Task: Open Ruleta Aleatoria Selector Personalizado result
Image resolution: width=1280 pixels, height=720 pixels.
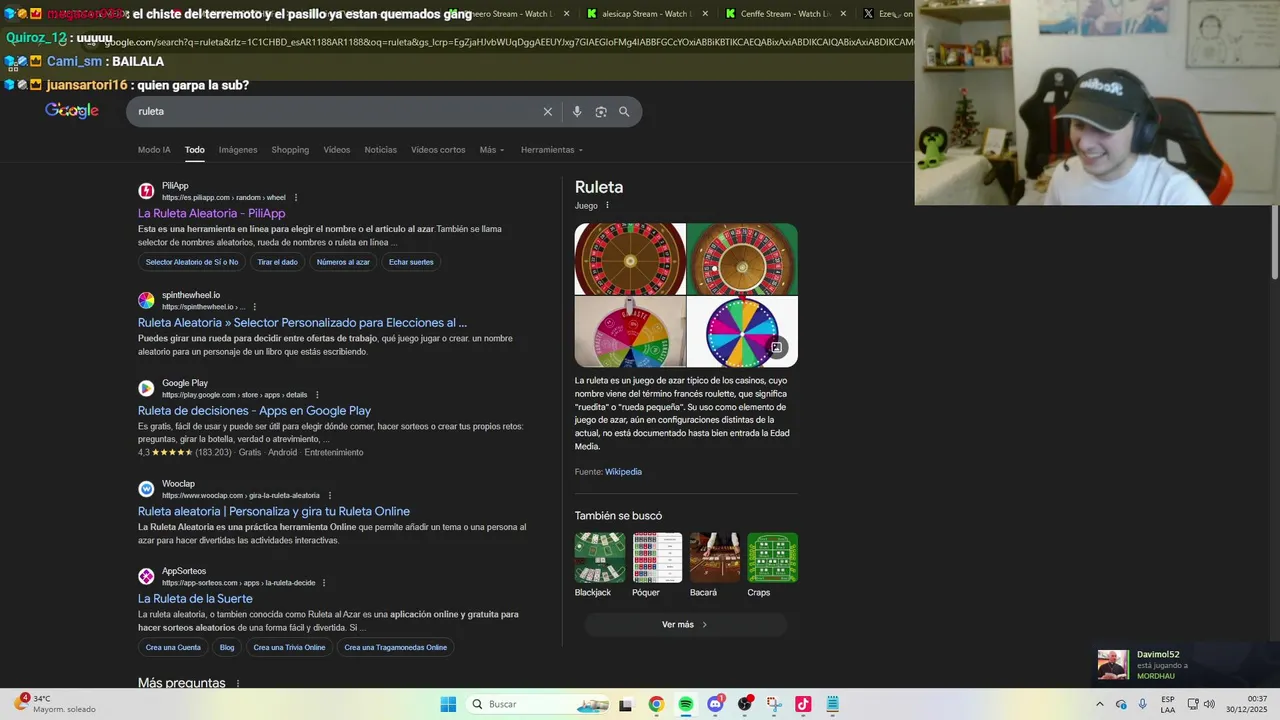Action: [x=302, y=323]
